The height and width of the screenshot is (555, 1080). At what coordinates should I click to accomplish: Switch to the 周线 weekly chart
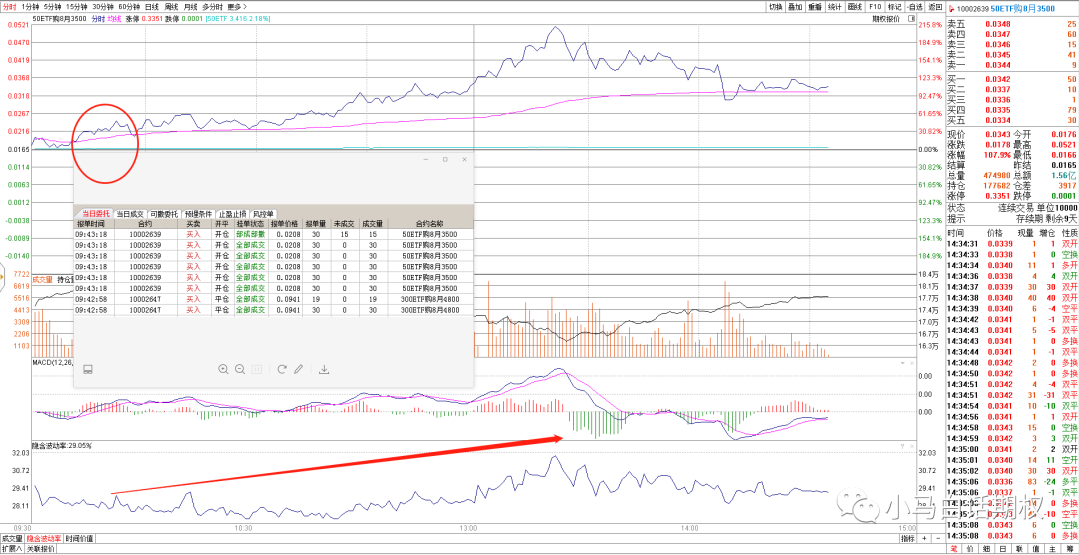click(x=172, y=6)
